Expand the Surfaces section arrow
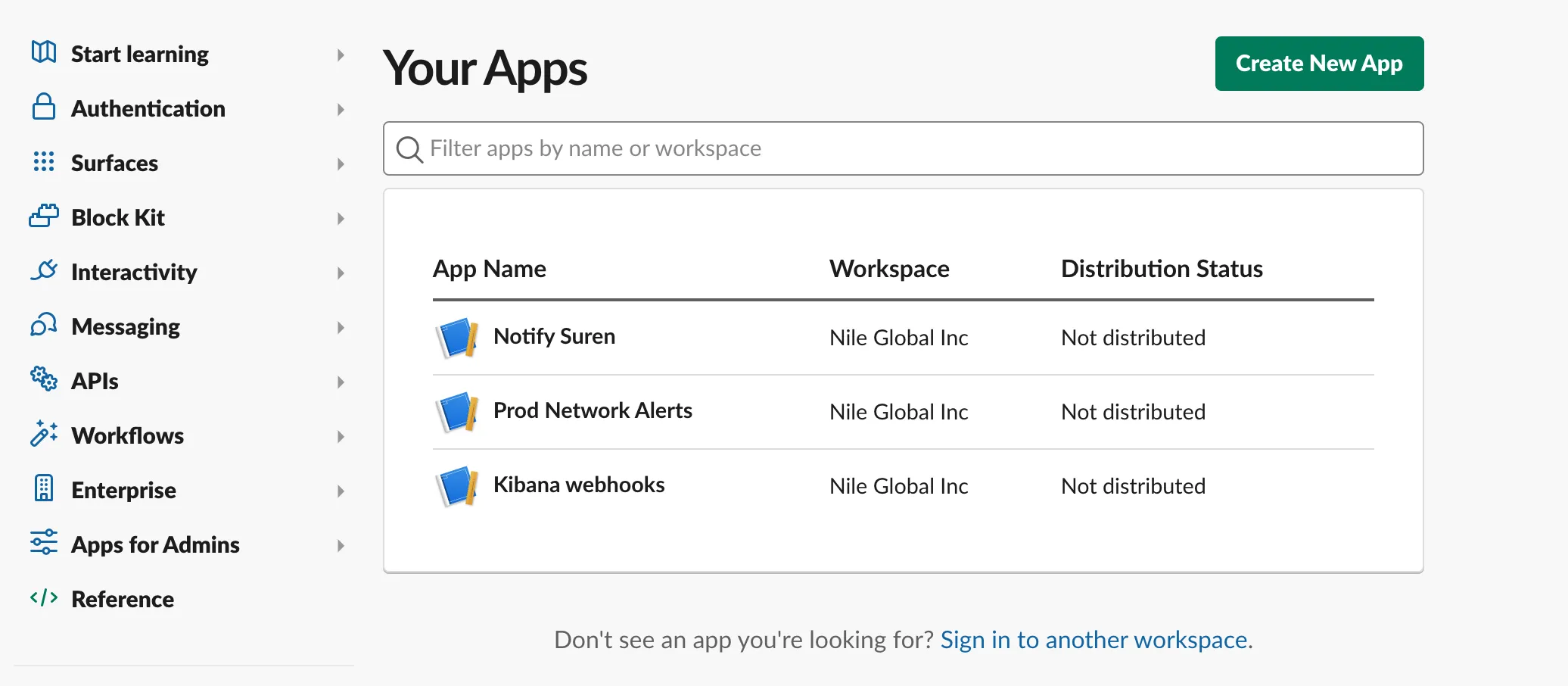1568x686 pixels. [x=341, y=164]
